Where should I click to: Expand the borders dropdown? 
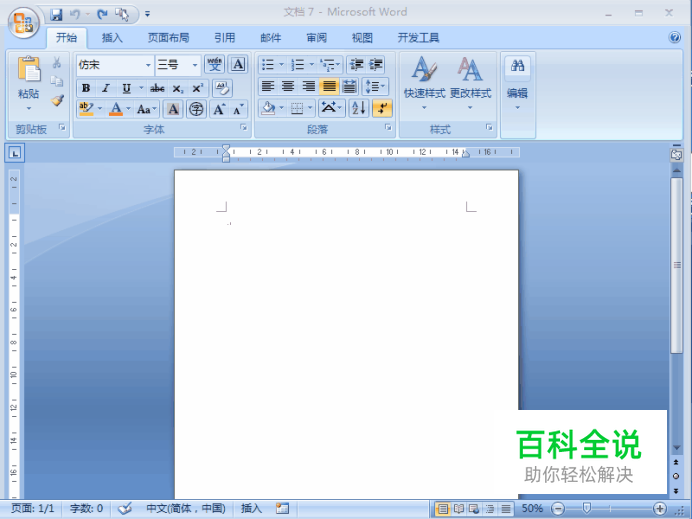[x=310, y=108]
